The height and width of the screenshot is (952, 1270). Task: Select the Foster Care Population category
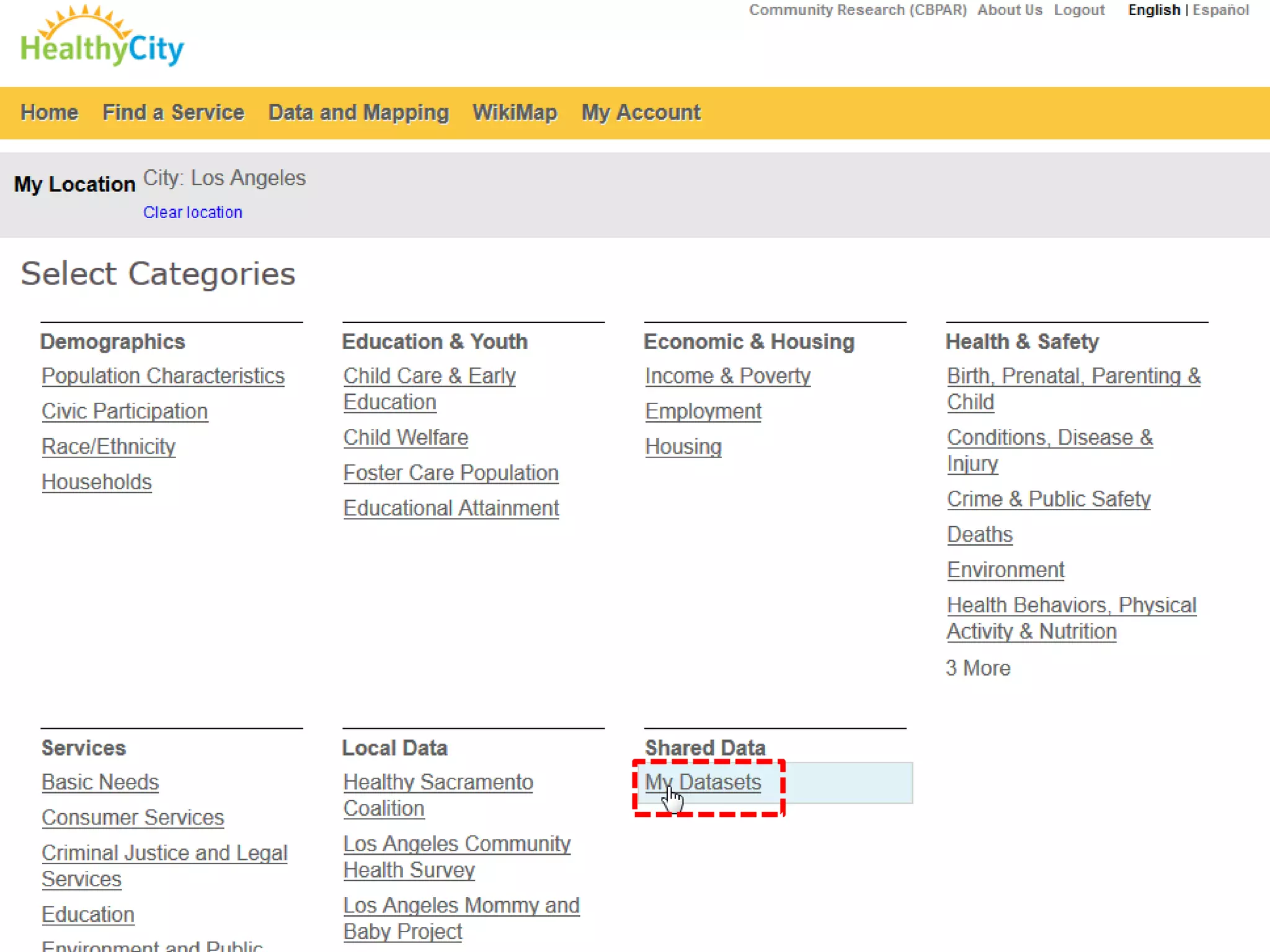click(451, 474)
